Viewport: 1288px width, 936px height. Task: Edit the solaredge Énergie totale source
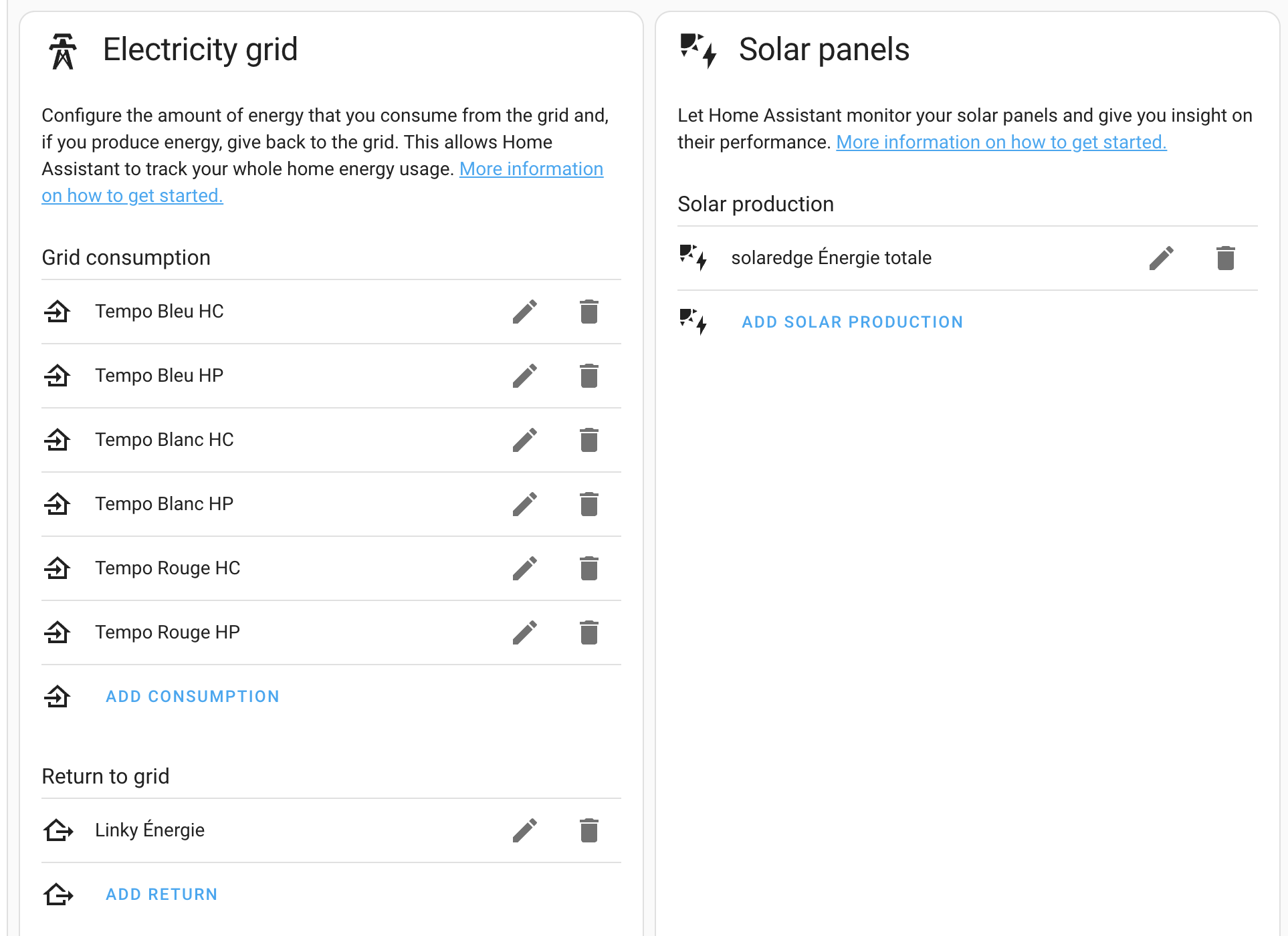1162,258
